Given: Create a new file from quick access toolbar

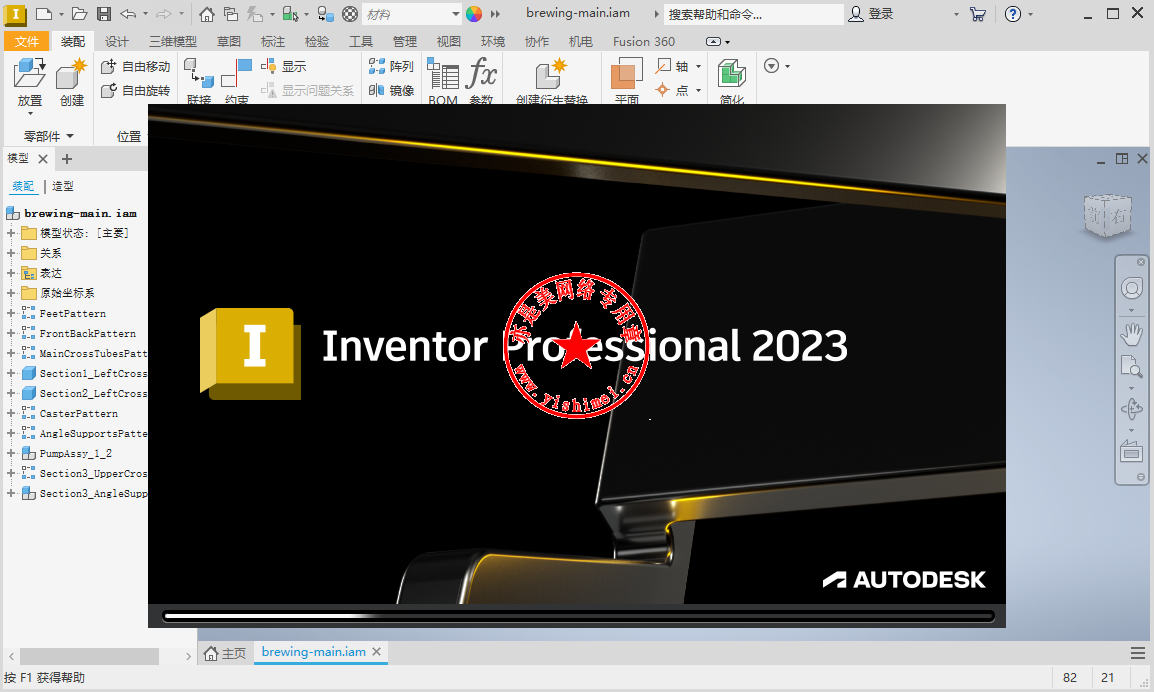Looking at the screenshot, I should [44, 13].
